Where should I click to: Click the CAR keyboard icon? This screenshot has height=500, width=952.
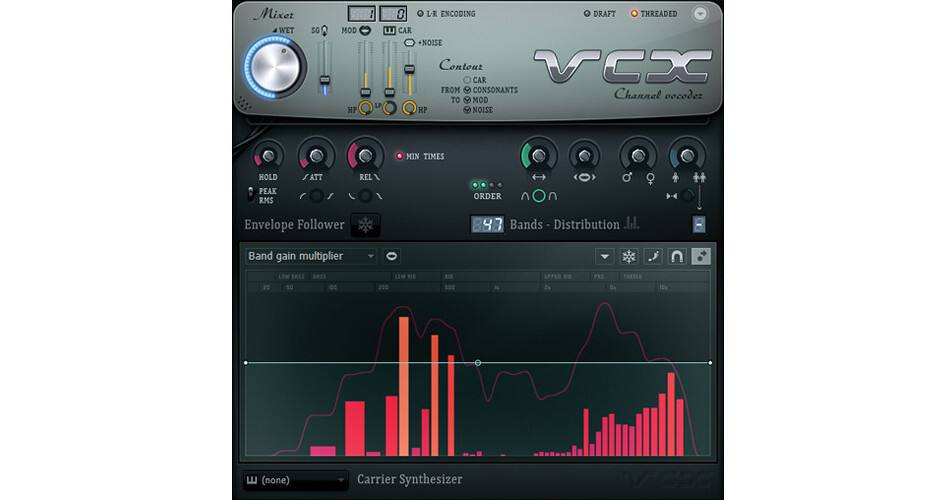(x=389, y=30)
